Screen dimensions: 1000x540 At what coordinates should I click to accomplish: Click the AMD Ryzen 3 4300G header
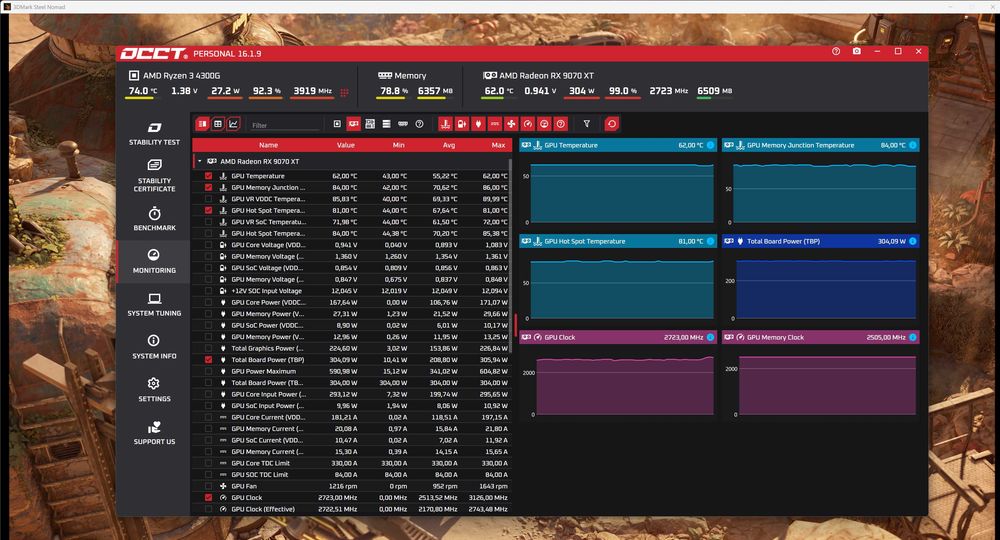point(175,75)
